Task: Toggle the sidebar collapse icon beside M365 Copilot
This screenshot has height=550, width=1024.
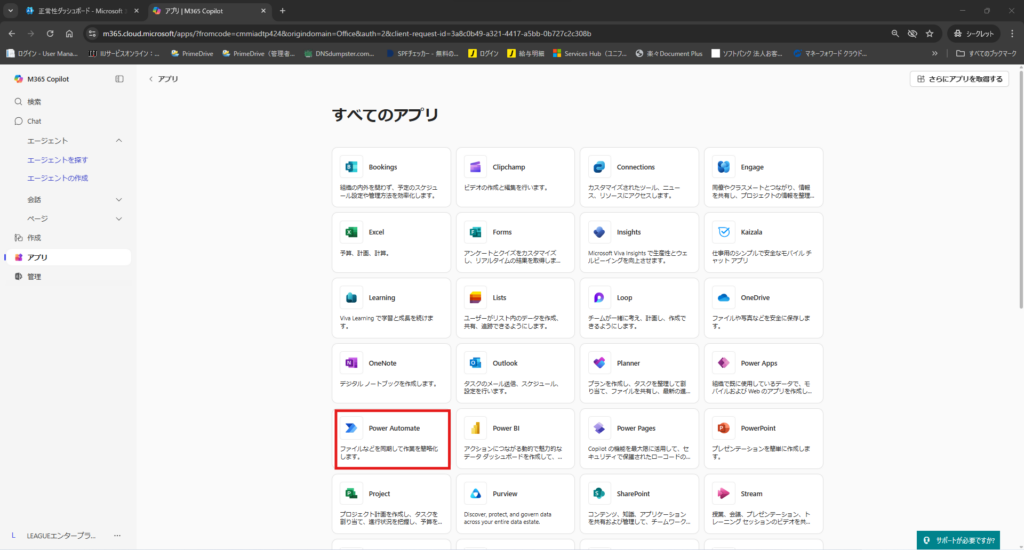Action: point(119,78)
